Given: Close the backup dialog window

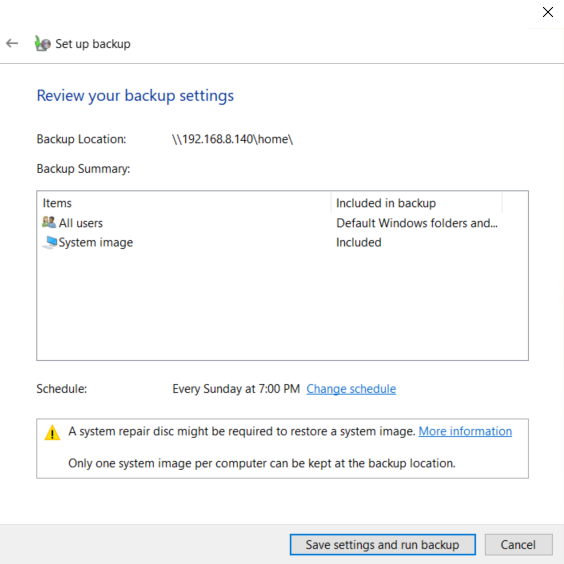Looking at the screenshot, I should [547, 12].
